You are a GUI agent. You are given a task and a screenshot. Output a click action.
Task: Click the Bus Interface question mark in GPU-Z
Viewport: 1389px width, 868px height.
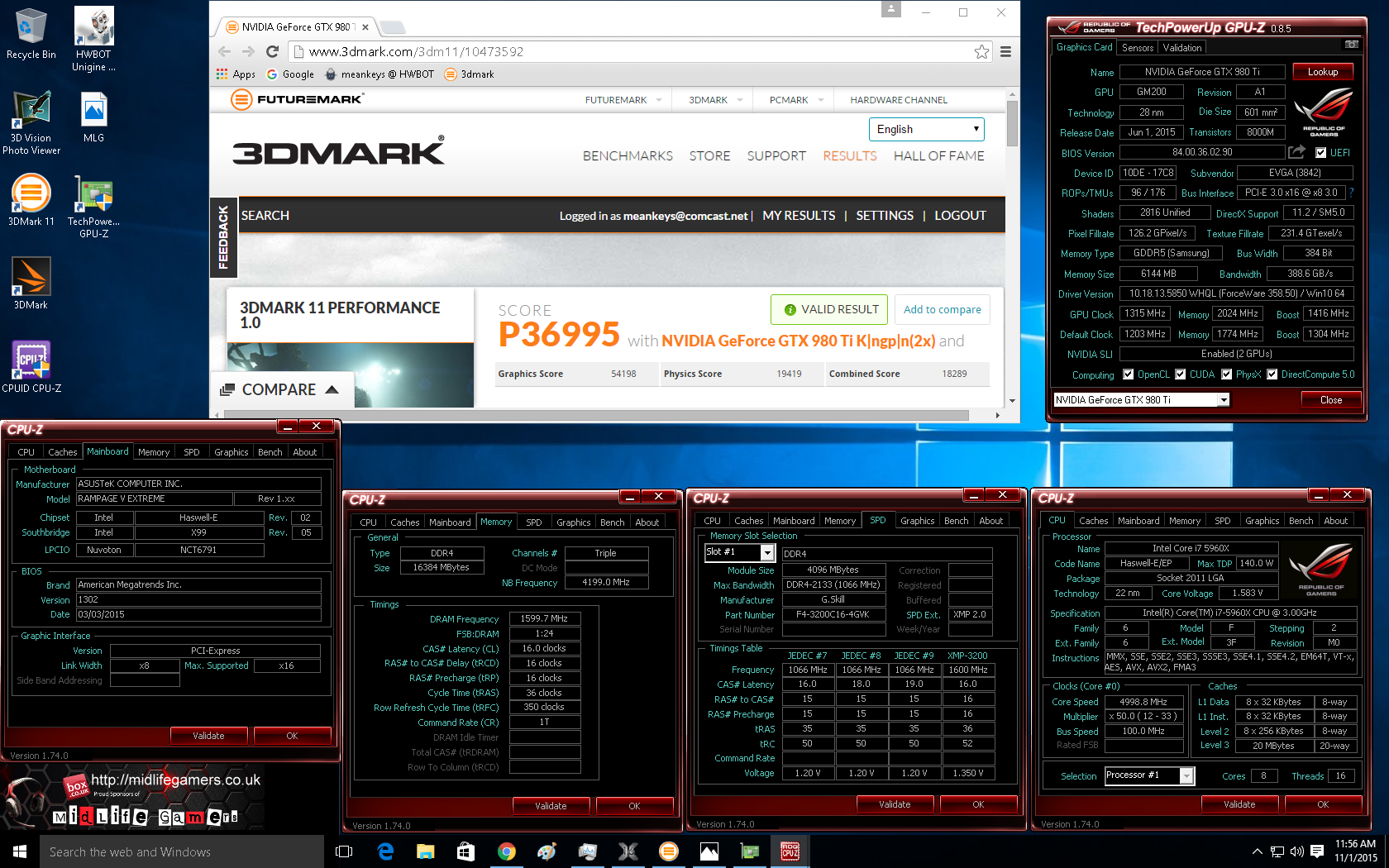[x=1351, y=193]
